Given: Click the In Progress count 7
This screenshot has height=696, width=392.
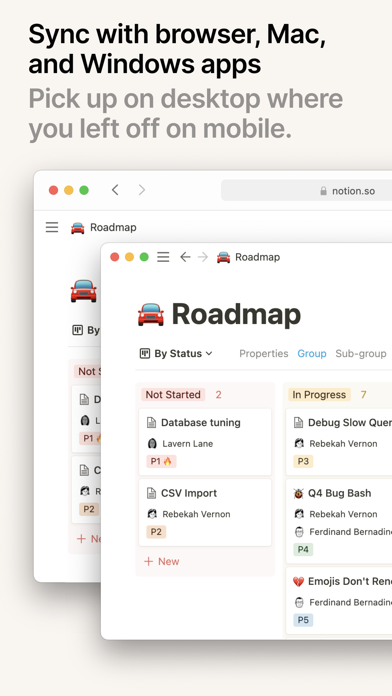Looking at the screenshot, I should (x=364, y=395).
